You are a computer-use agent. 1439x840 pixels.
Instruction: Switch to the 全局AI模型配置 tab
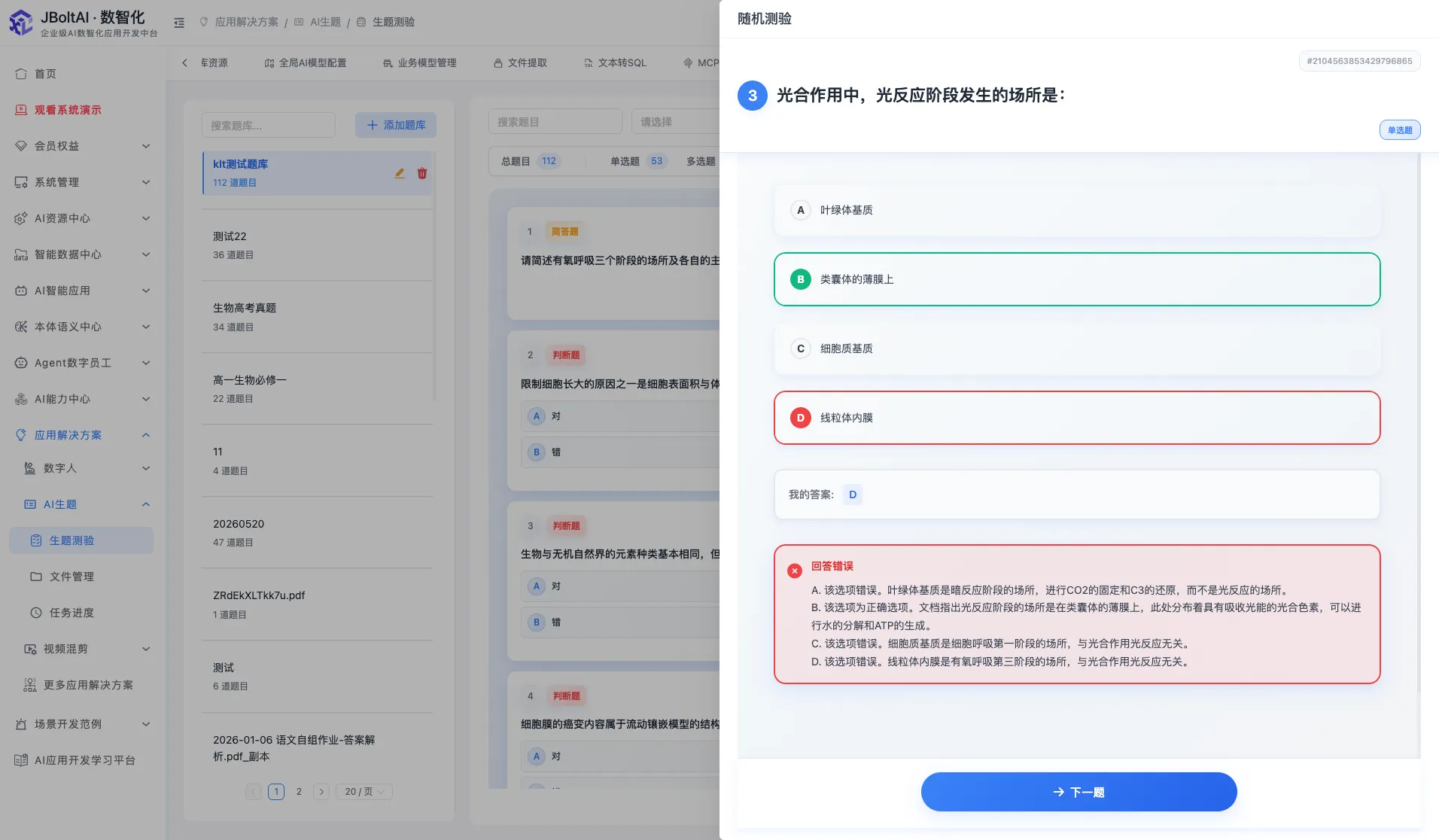tap(306, 63)
